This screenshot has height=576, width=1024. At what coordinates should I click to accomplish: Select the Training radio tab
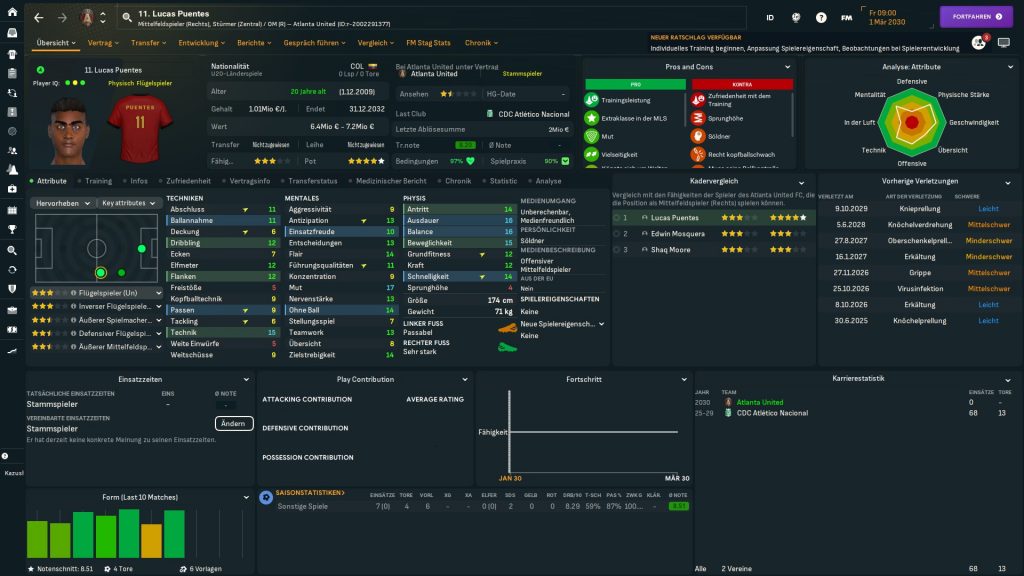click(x=98, y=181)
